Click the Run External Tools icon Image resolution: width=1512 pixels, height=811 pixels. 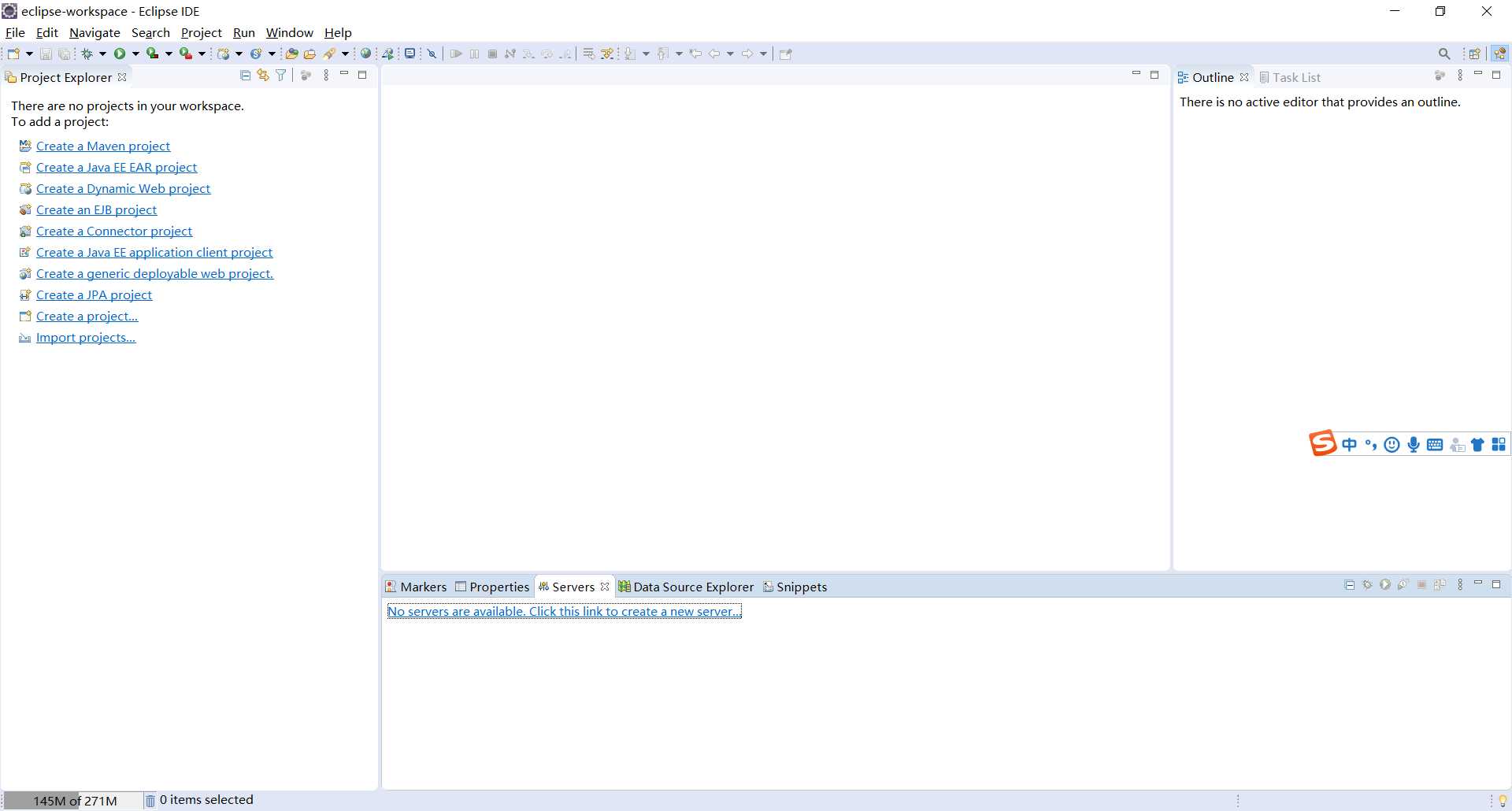[x=186, y=54]
